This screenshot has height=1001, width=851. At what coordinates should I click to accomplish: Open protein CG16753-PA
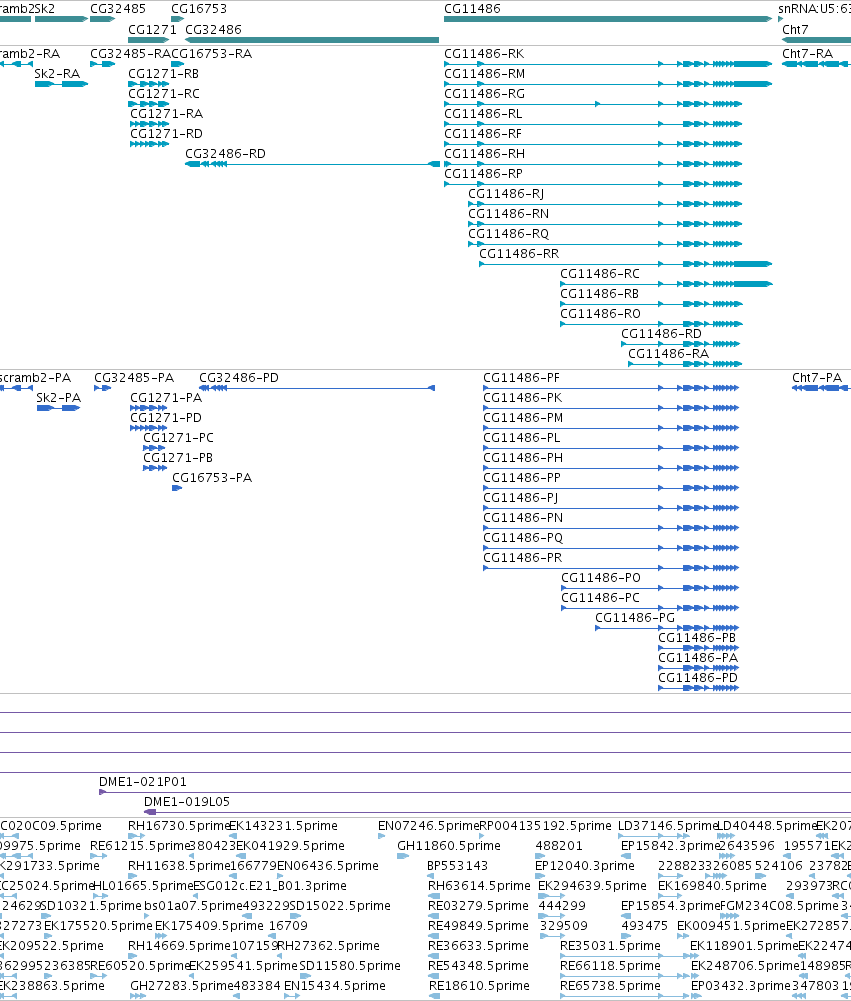[212, 478]
